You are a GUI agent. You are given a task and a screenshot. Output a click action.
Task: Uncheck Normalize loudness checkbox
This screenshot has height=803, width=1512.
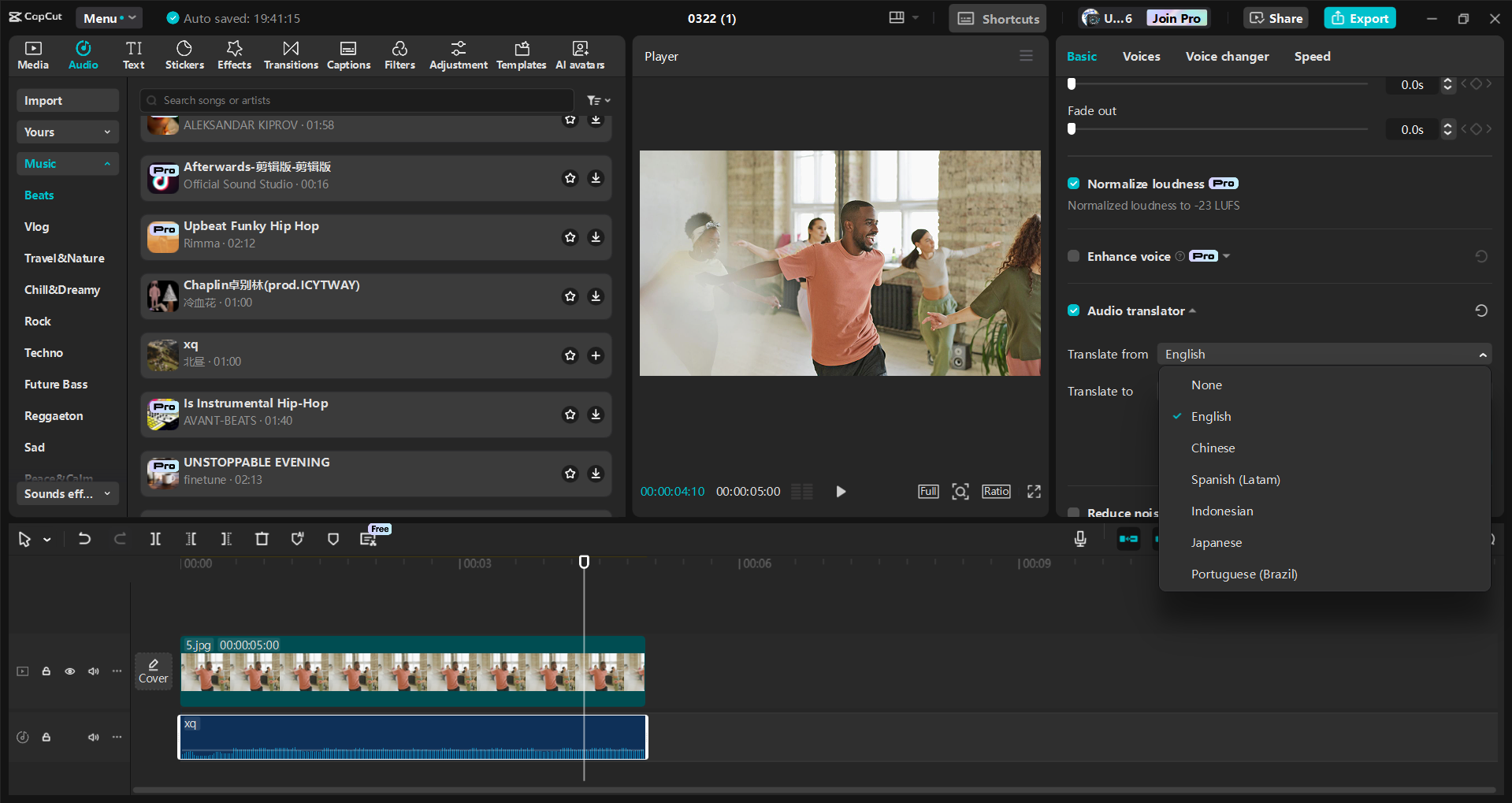[1073, 184]
